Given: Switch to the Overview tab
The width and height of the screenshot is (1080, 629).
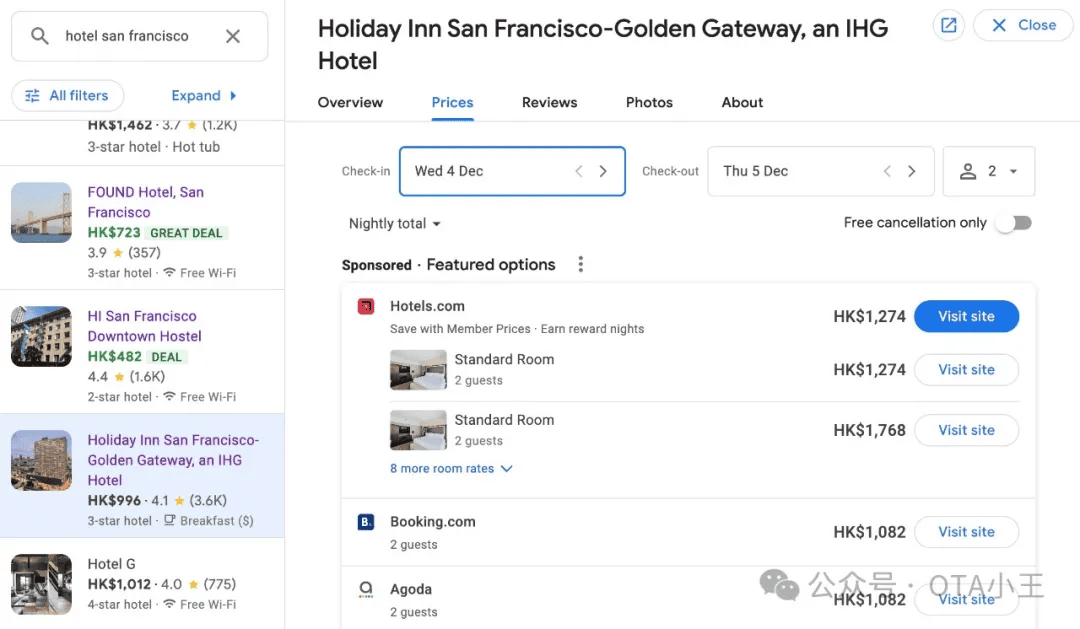Looking at the screenshot, I should point(350,102).
